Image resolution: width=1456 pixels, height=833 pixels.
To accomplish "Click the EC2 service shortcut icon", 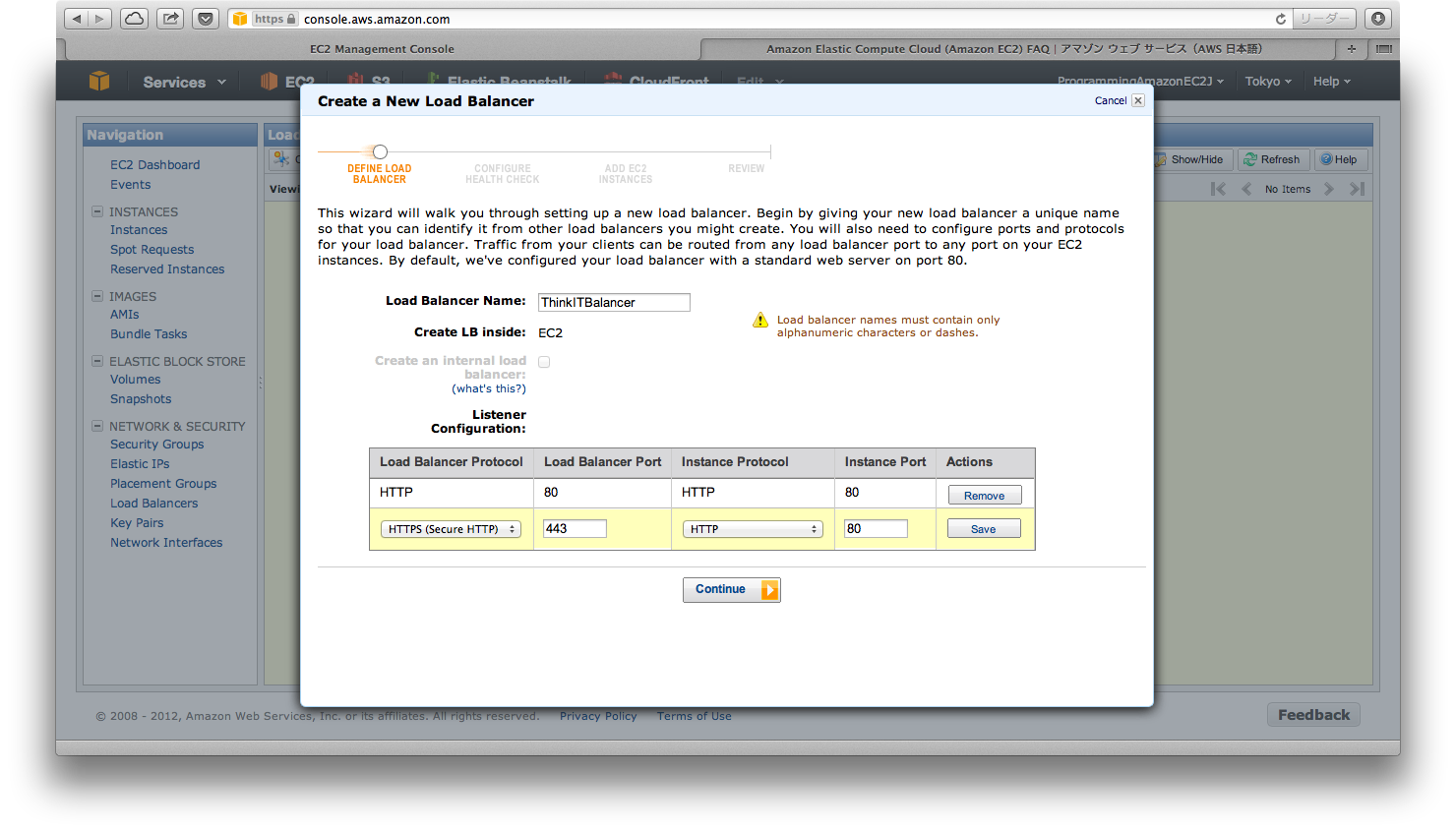I will [x=269, y=82].
